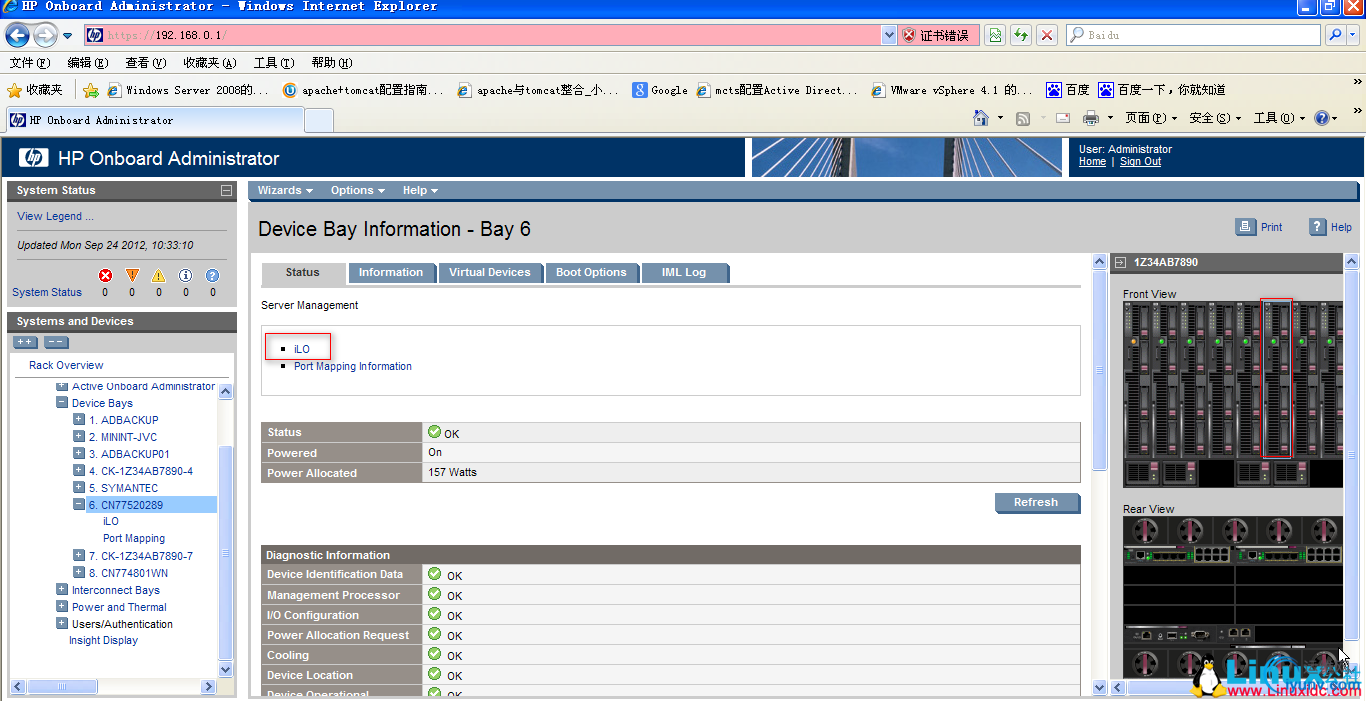
Task: Open the Rack Overview link
Action: pos(66,365)
